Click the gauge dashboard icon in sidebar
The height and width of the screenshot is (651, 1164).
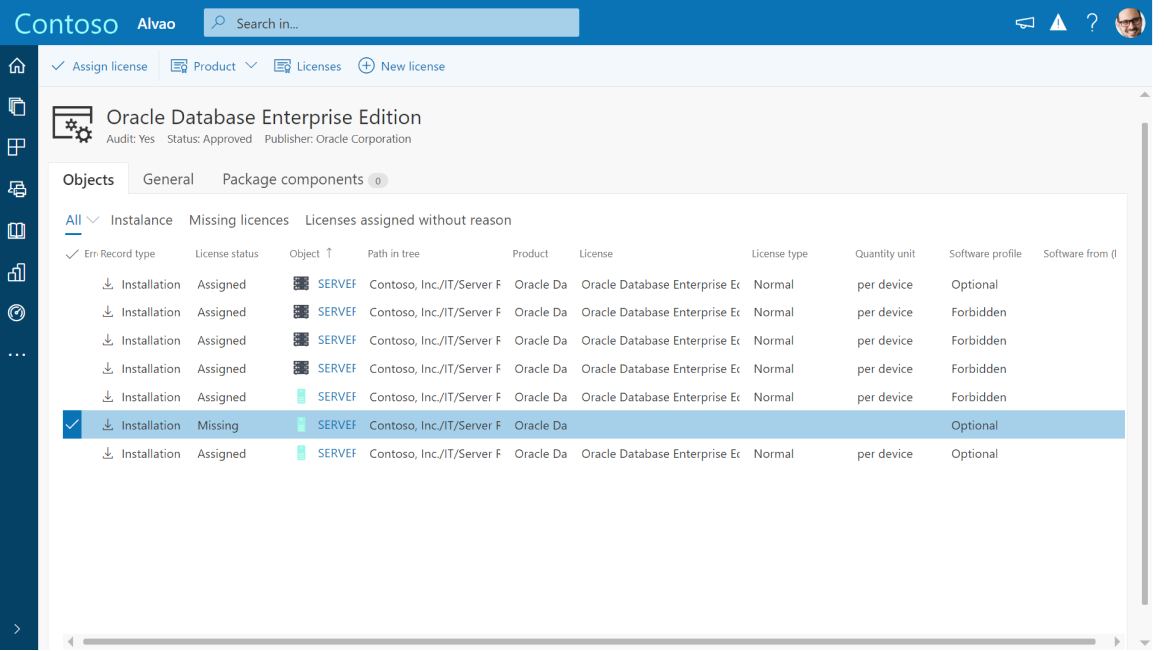(x=17, y=313)
